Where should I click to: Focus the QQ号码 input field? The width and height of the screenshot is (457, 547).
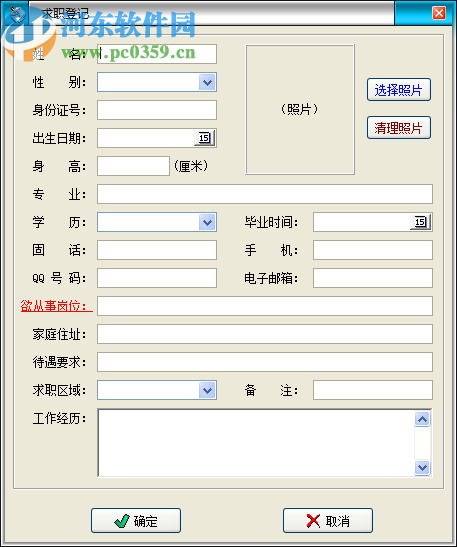click(157, 278)
